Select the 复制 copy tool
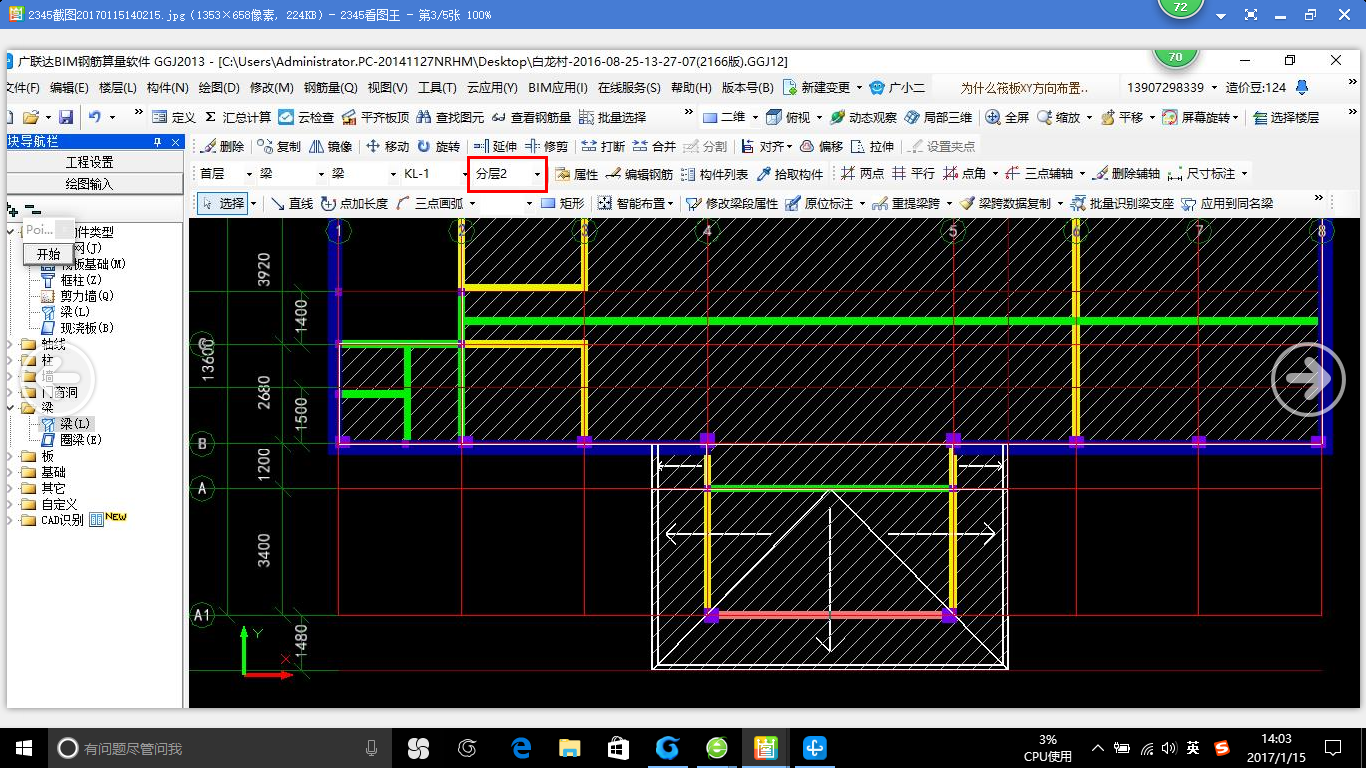 pos(279,146)
